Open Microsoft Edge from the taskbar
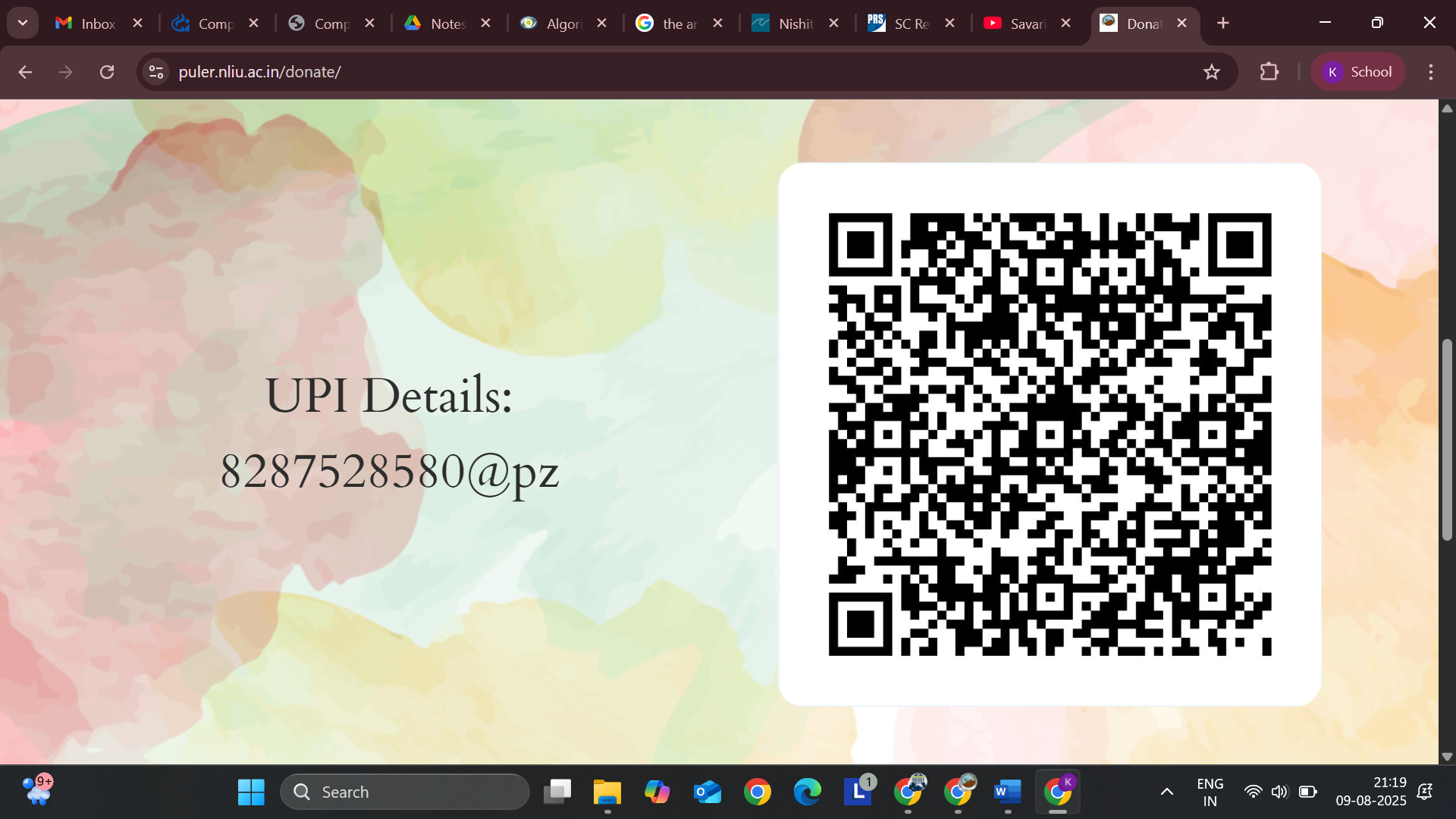Screen dimensions: 1456x819 click(807, 792)
